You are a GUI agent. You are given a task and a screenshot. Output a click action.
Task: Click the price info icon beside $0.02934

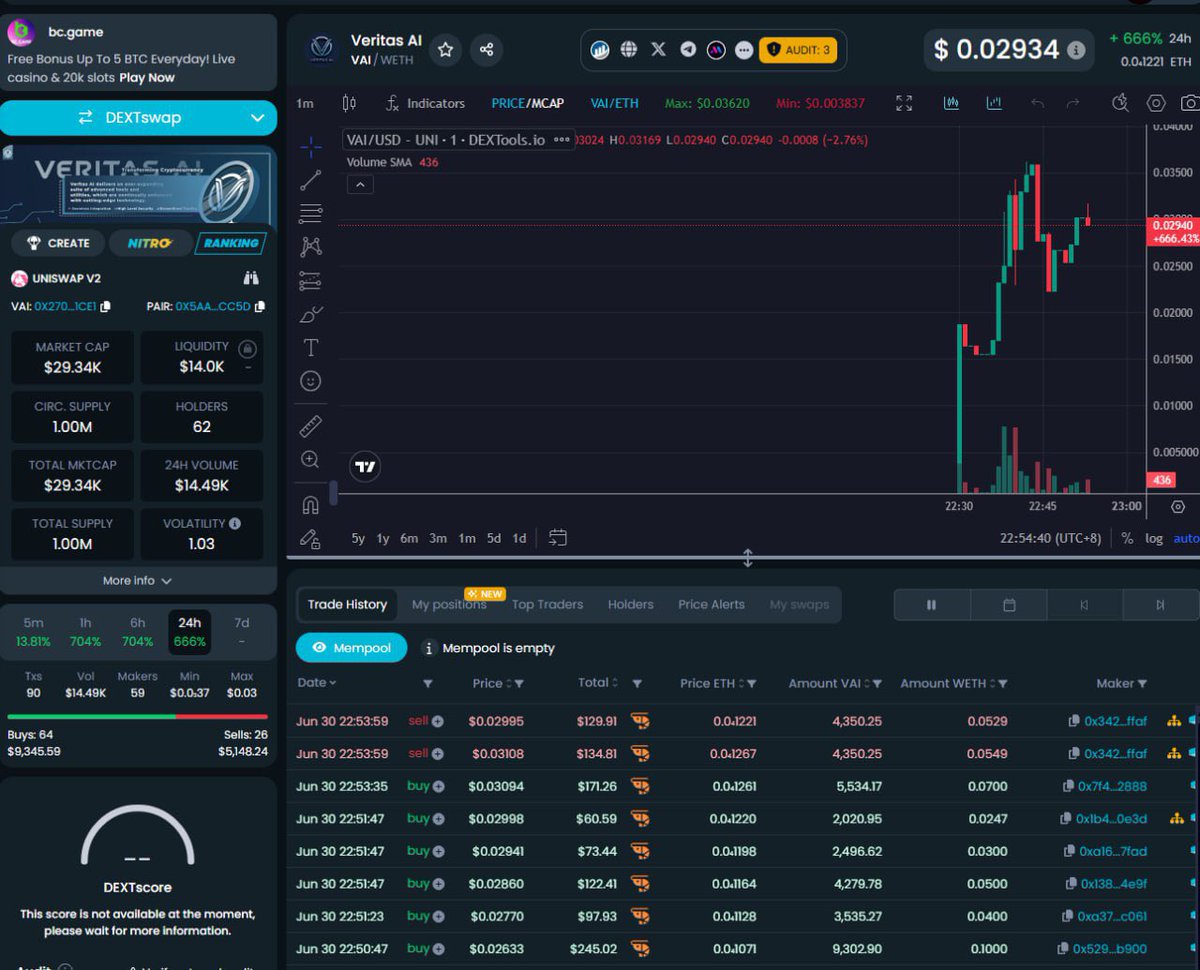coord(1076,49)
